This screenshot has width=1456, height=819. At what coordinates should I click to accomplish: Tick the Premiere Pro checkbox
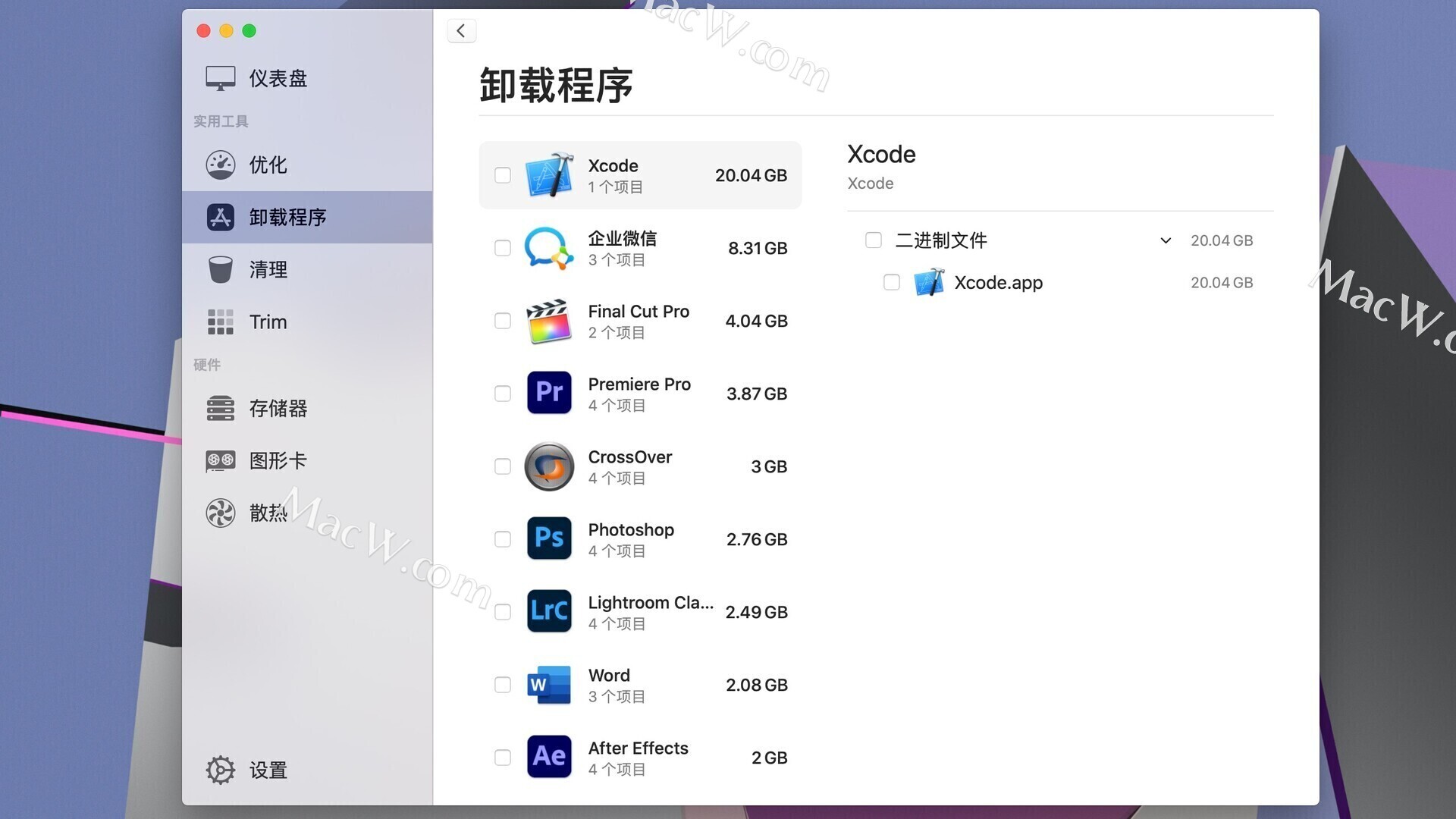(503, 394)
